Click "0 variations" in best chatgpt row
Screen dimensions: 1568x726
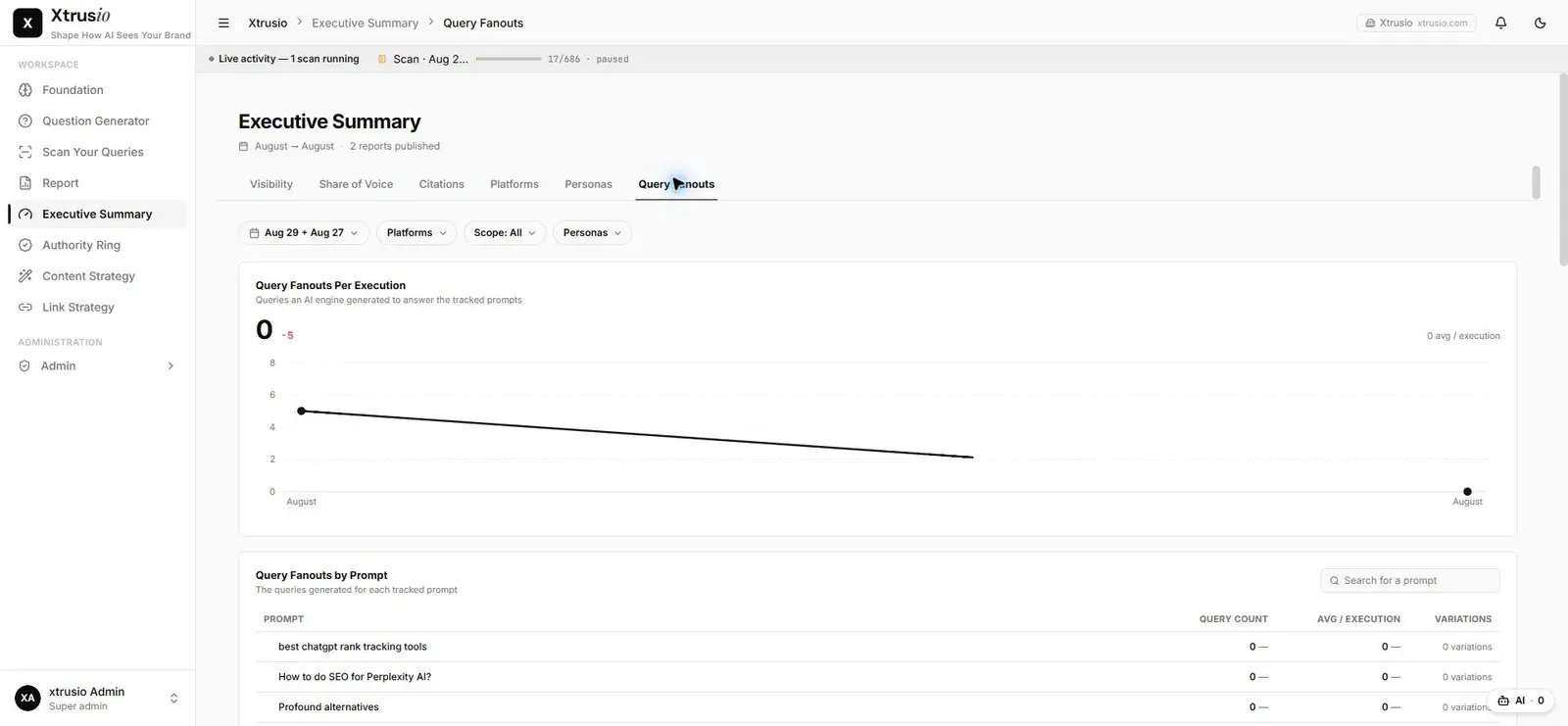[x=1467, y=647]
